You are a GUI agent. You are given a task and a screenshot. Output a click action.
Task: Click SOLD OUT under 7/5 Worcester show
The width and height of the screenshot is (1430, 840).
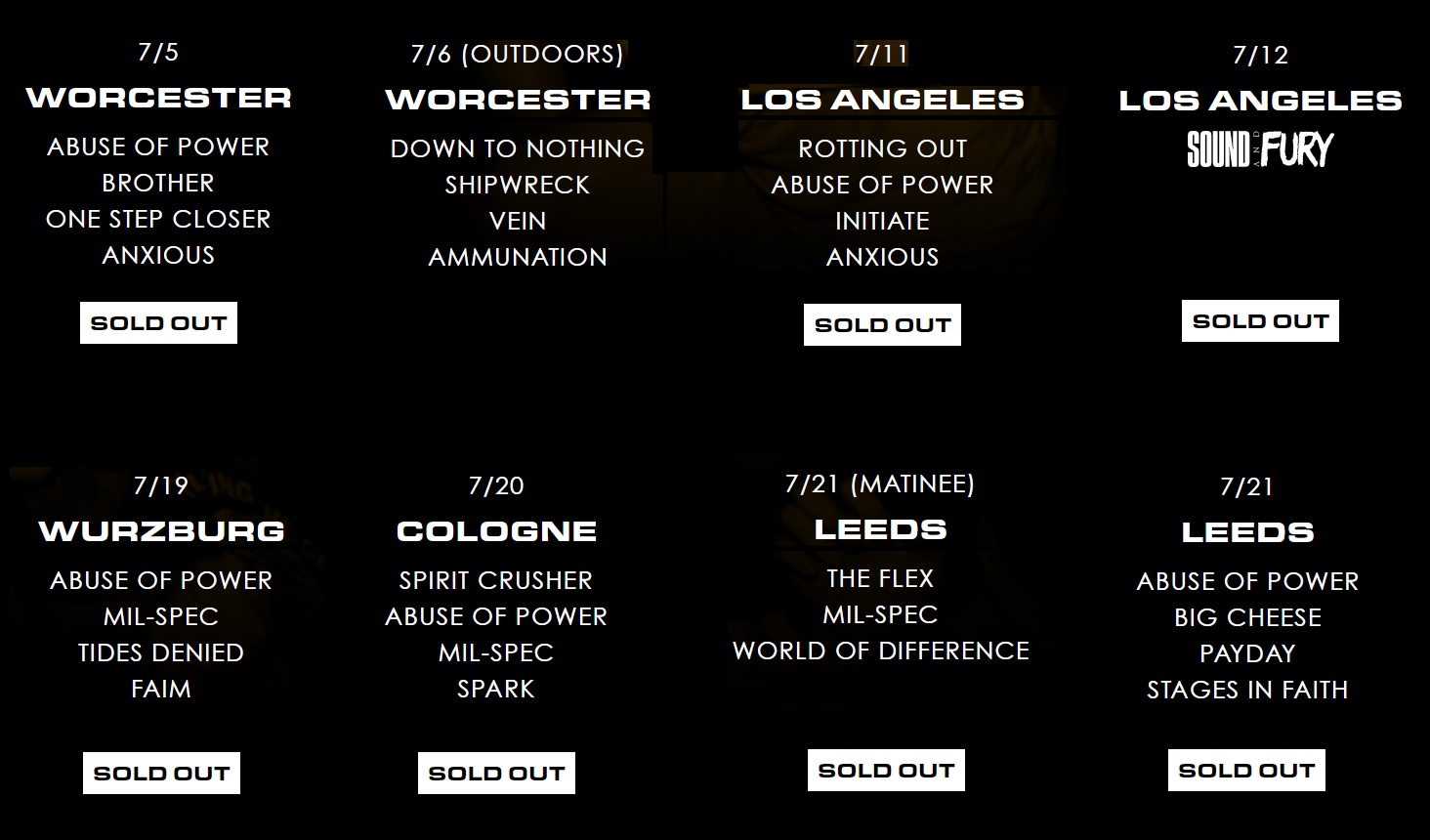click(x=158, y=323)
